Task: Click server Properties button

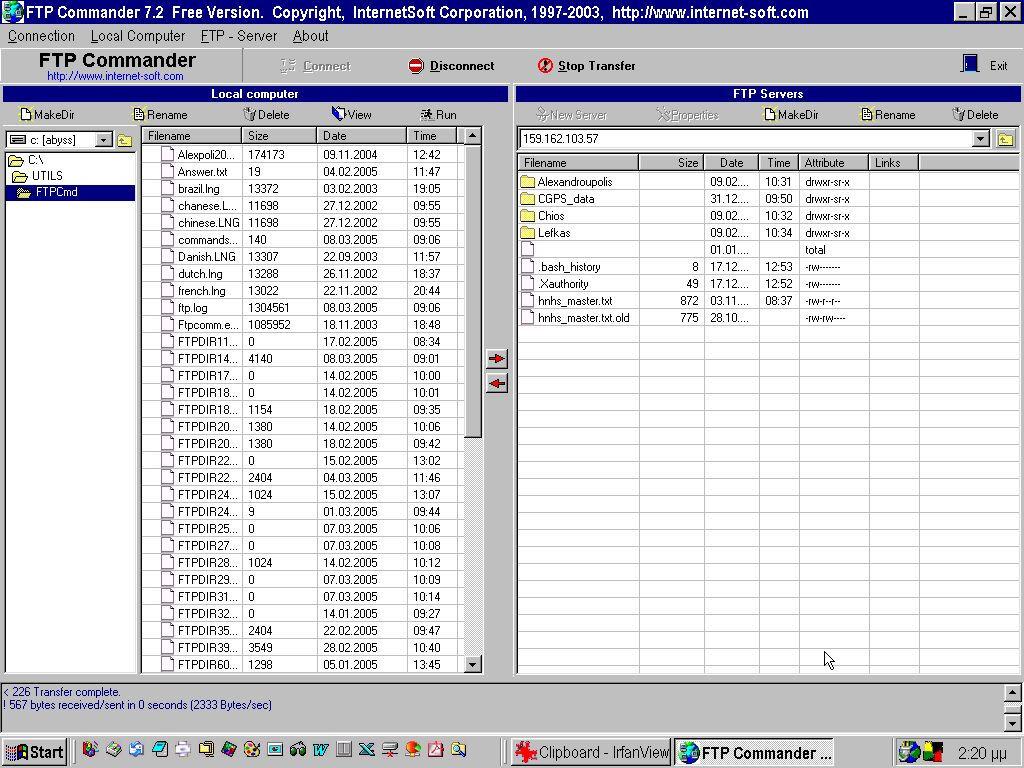Action: pos(687,114)
